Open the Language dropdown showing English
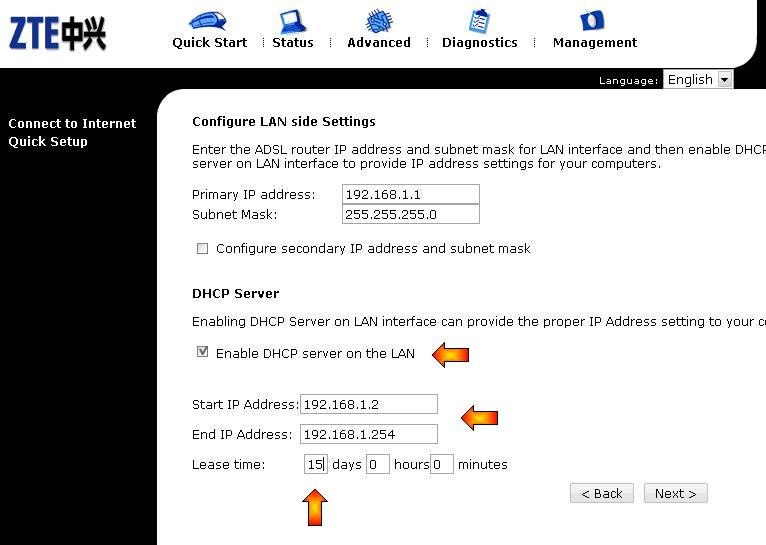 pyautogui.click(x=698, y=79)
